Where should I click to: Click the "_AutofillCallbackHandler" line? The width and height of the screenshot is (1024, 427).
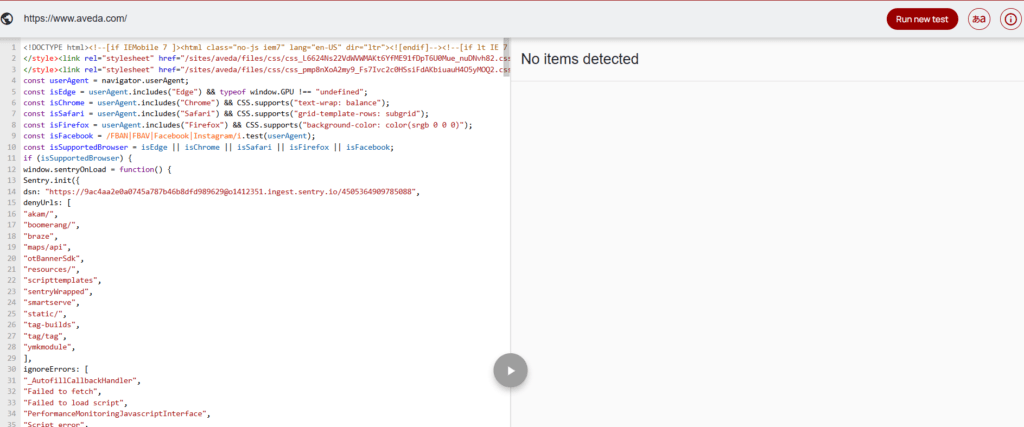tap(82, 380)
